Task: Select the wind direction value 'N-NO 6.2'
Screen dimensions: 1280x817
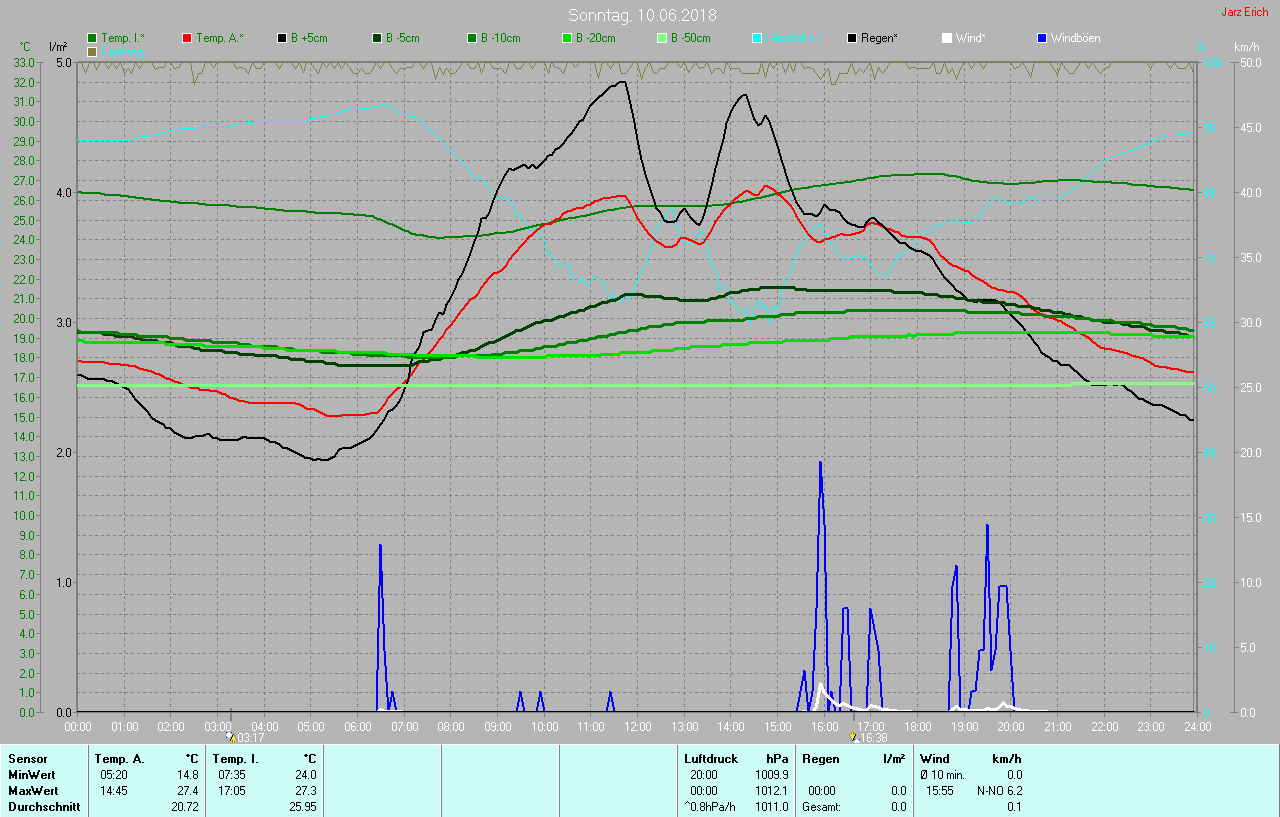Action: [999, 791]
